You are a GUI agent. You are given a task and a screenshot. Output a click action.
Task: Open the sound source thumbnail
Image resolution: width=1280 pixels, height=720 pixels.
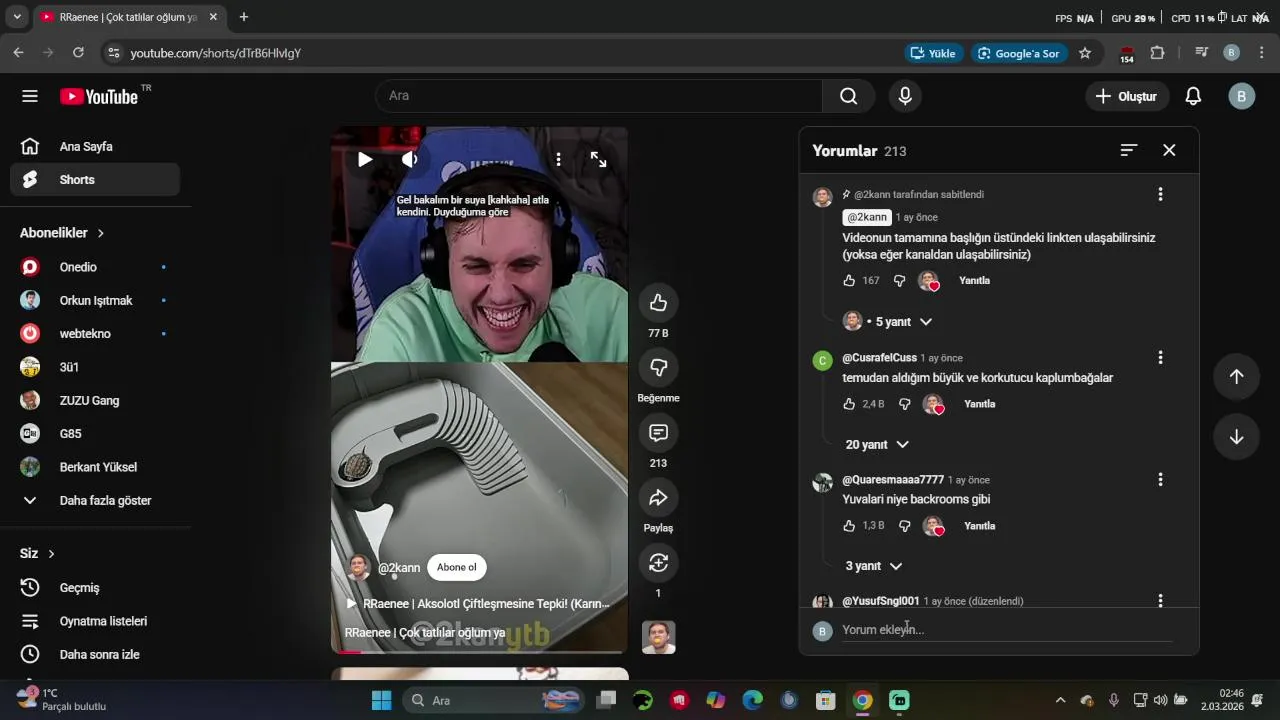[658, 638]
